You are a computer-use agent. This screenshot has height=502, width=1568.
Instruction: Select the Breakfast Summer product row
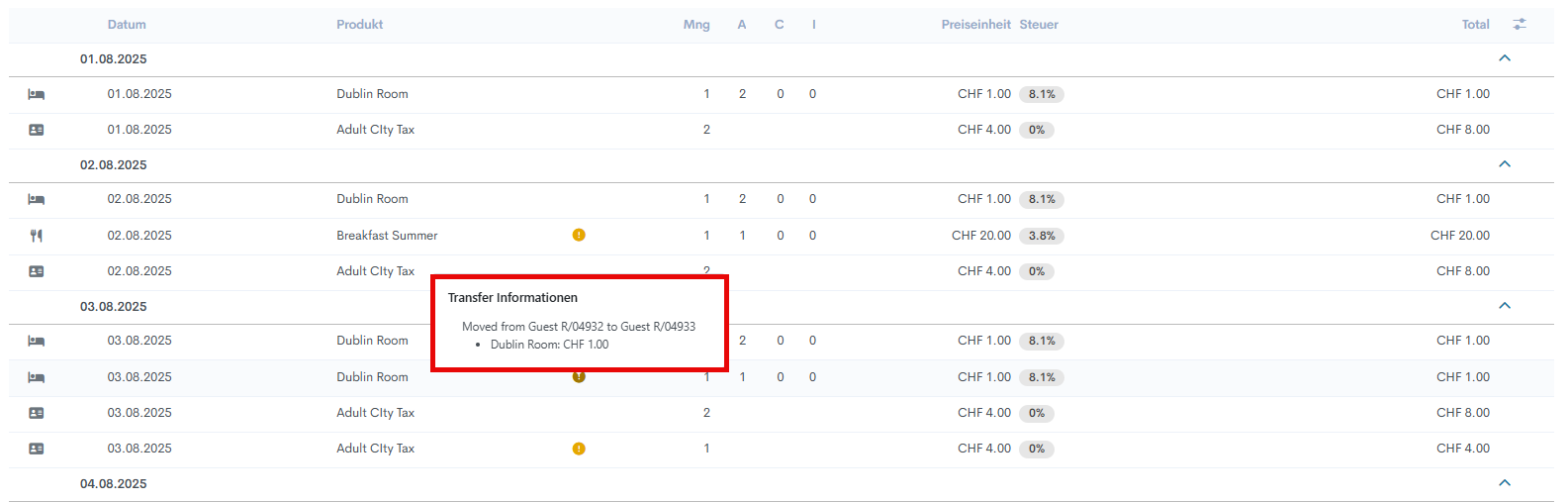pos(387,236)
